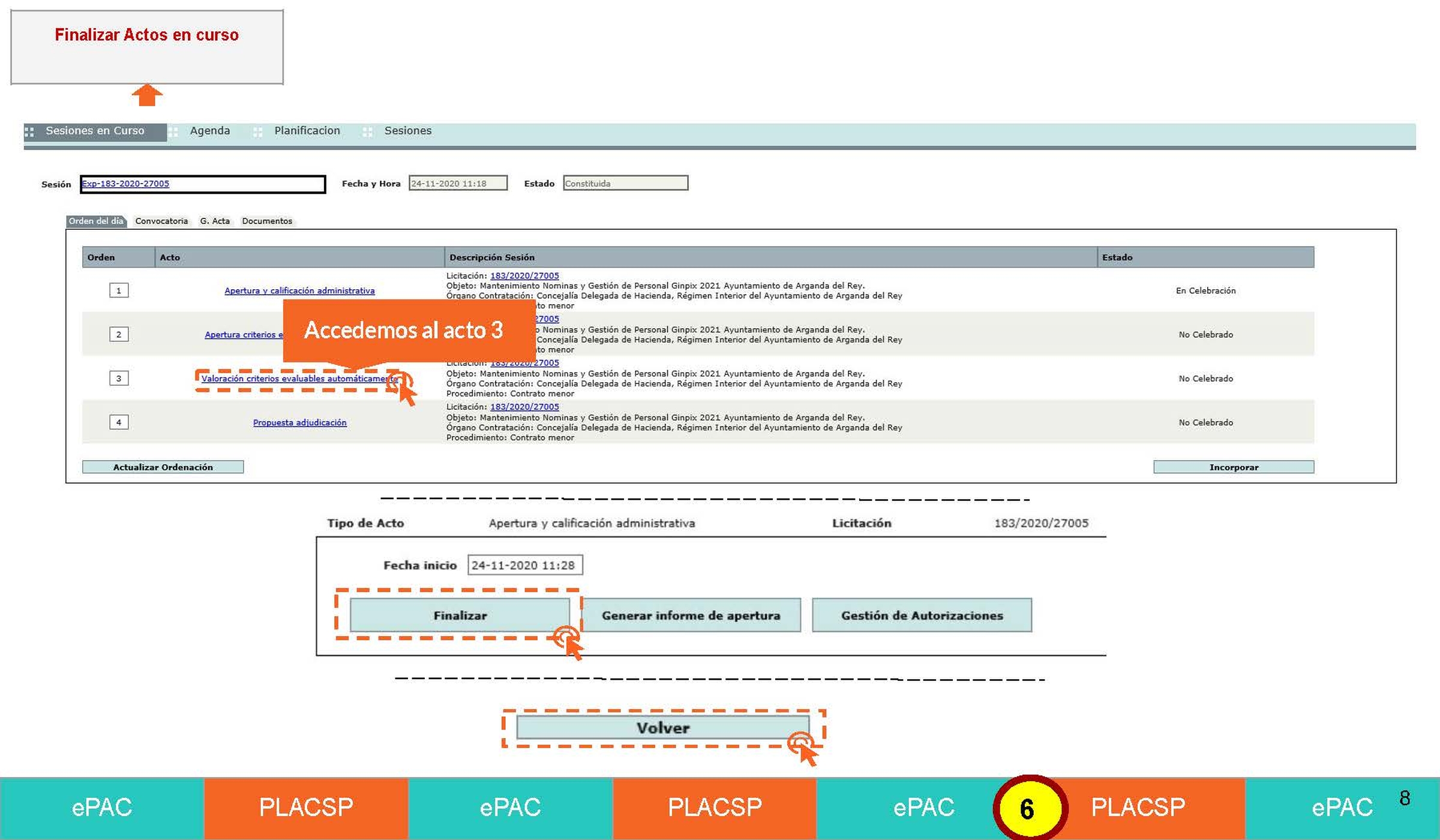Open the Documentos sub-tab
The width and height of the screenshot is (1440, 840).
tap(267, 221)
